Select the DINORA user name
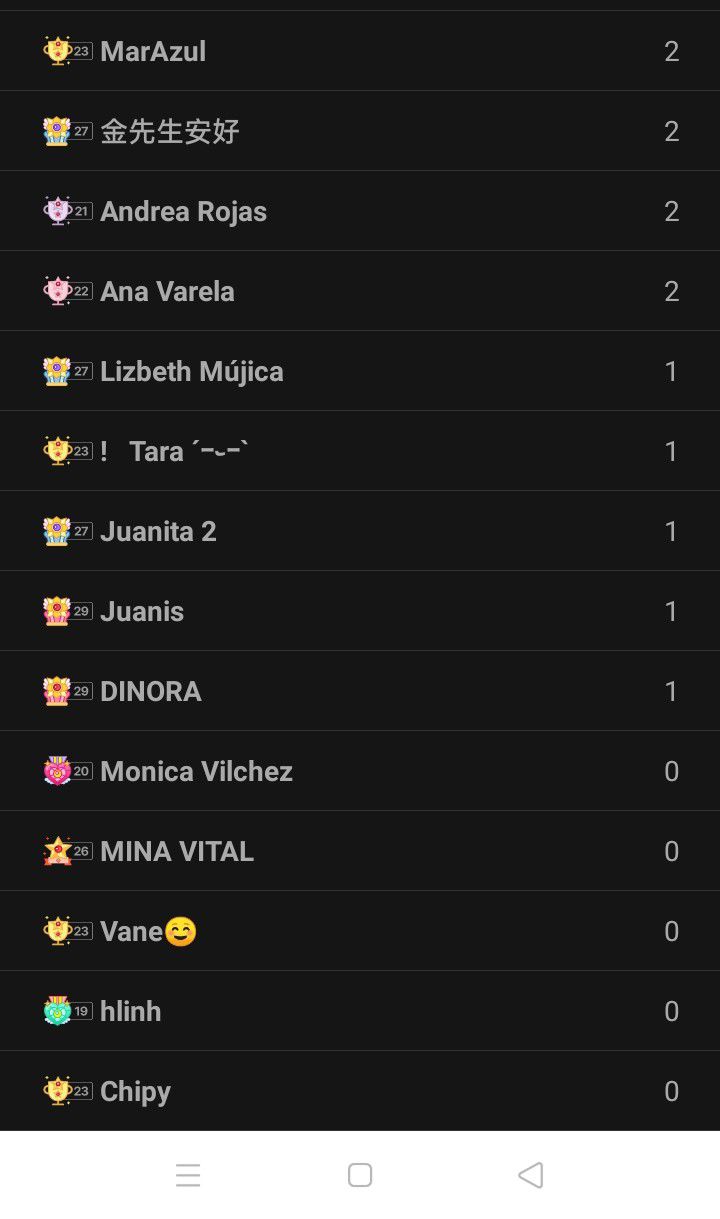 click(150, 691)
